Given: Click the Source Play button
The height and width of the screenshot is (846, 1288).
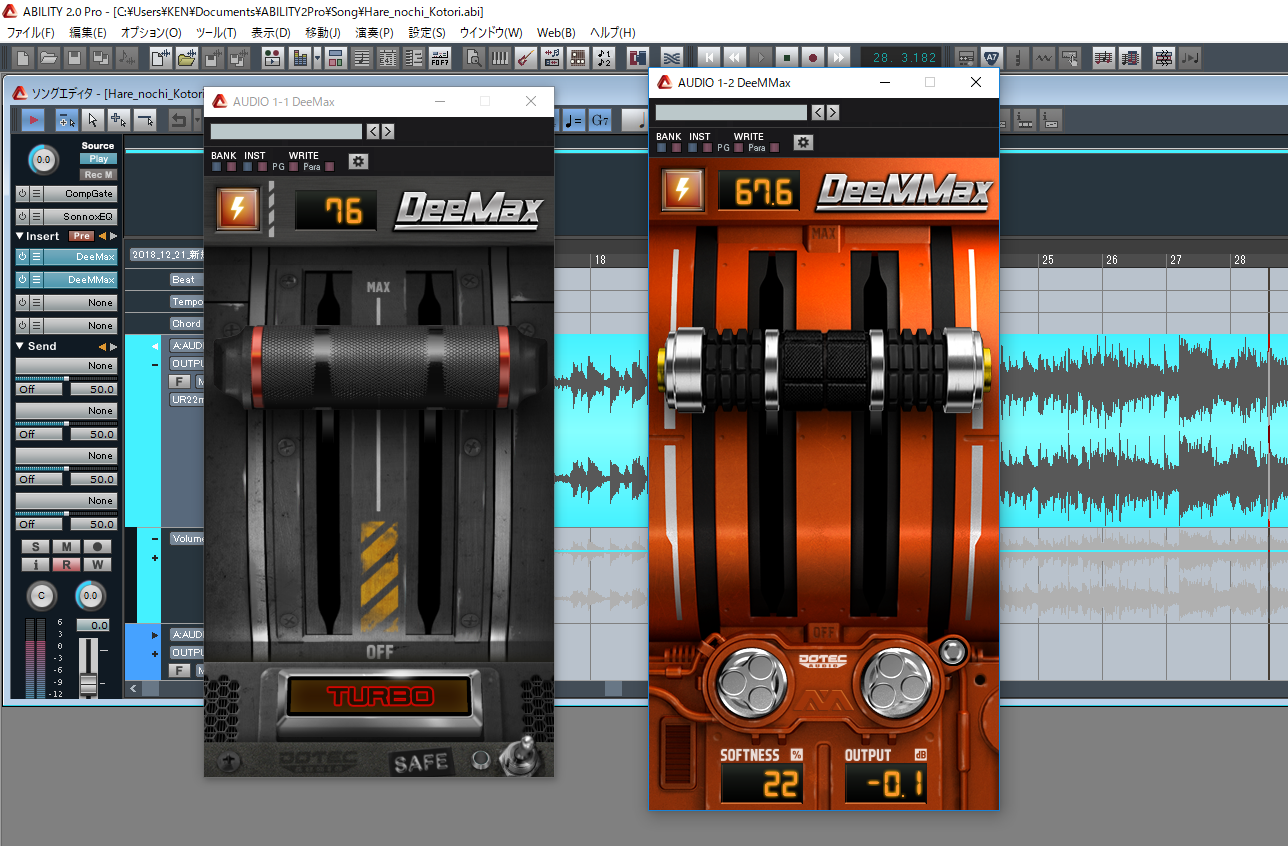Looking at the screenshot, I should coord(99,159).
